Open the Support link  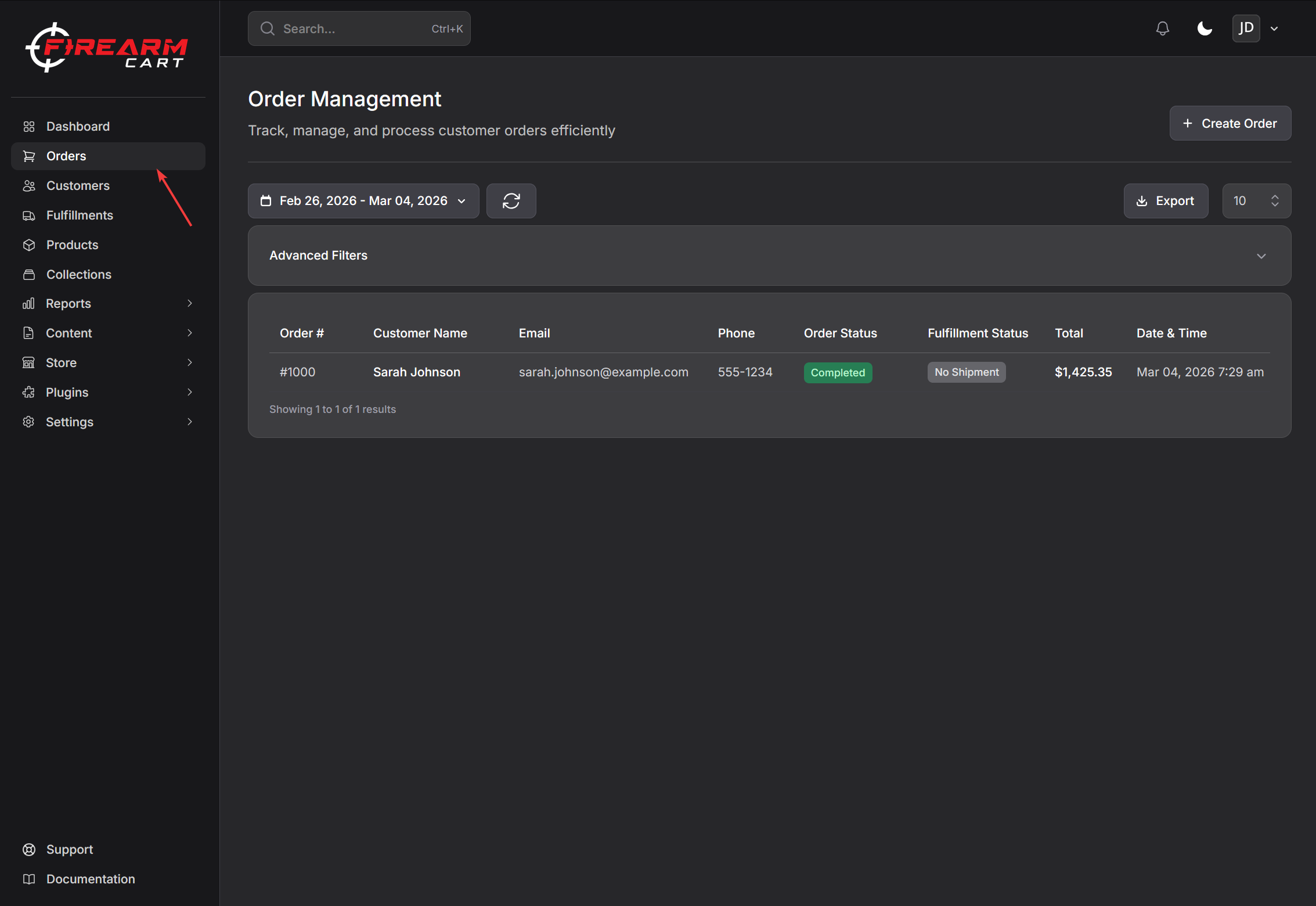108,850
